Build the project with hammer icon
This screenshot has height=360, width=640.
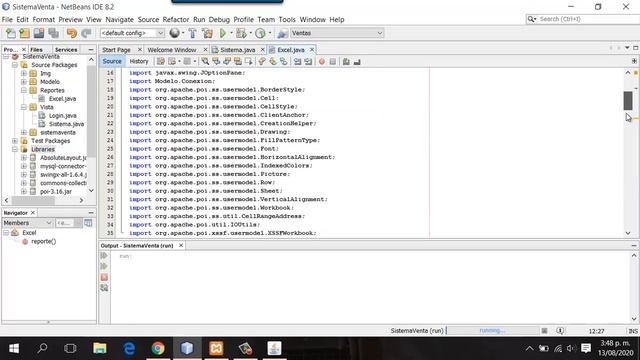click(192, 33)
